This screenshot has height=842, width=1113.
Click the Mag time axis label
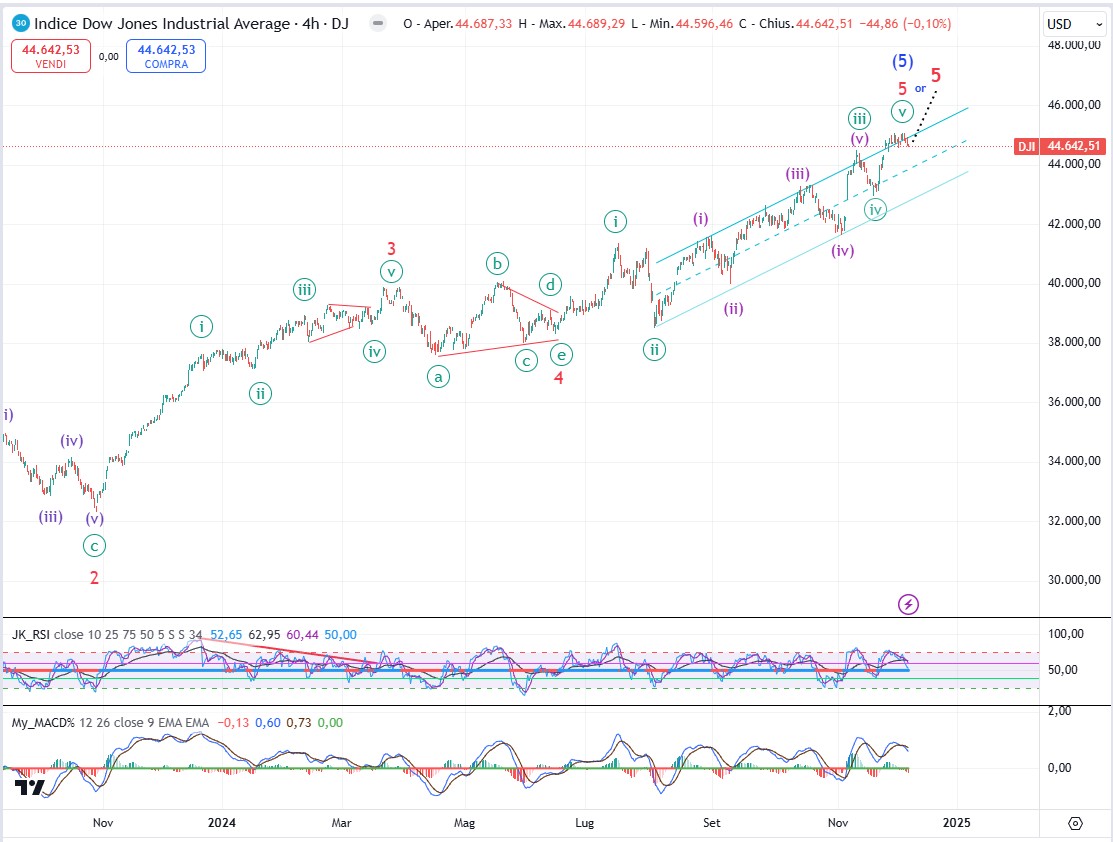tap(464, 823)
